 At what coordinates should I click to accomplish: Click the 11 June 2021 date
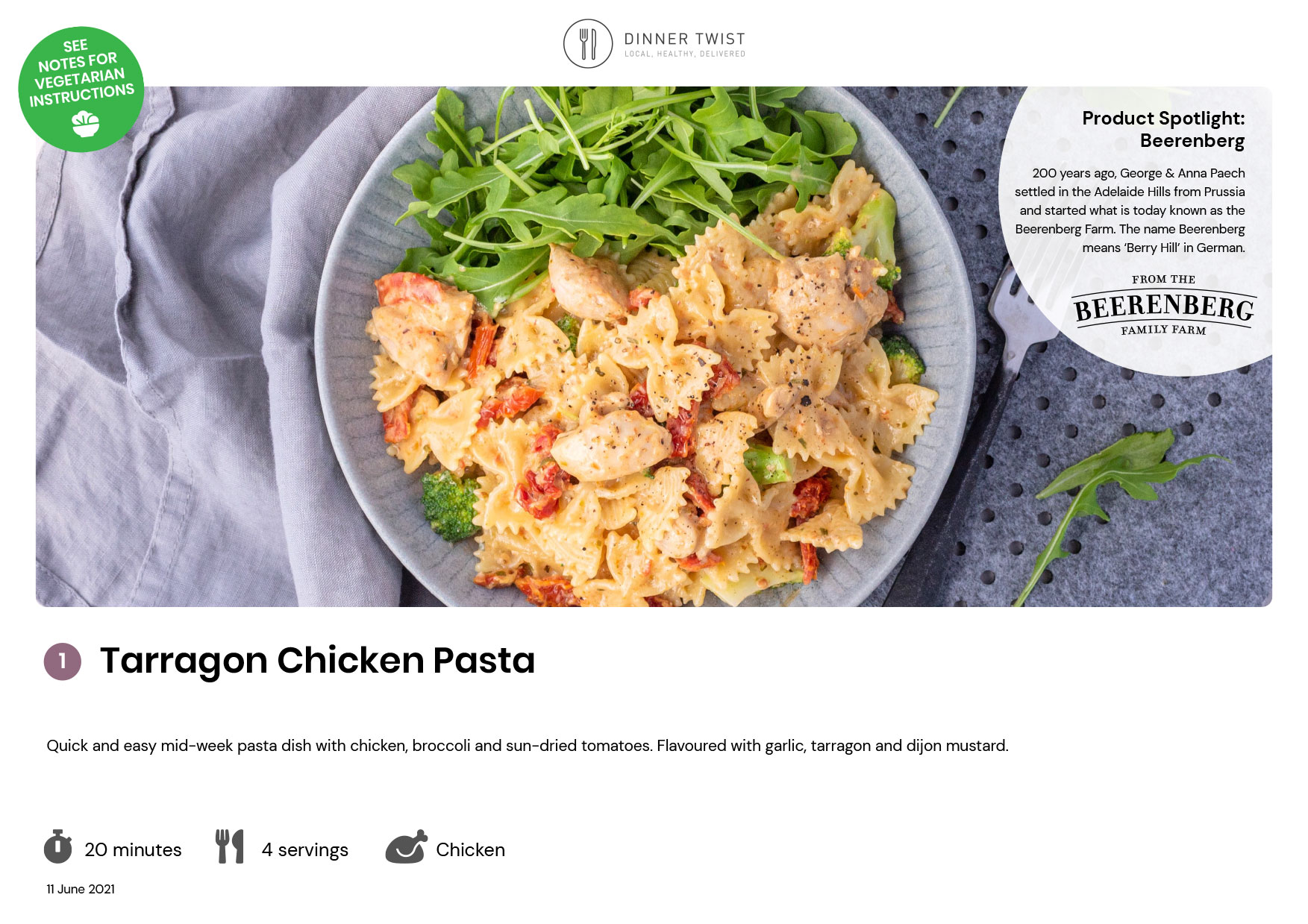(81, 889)
